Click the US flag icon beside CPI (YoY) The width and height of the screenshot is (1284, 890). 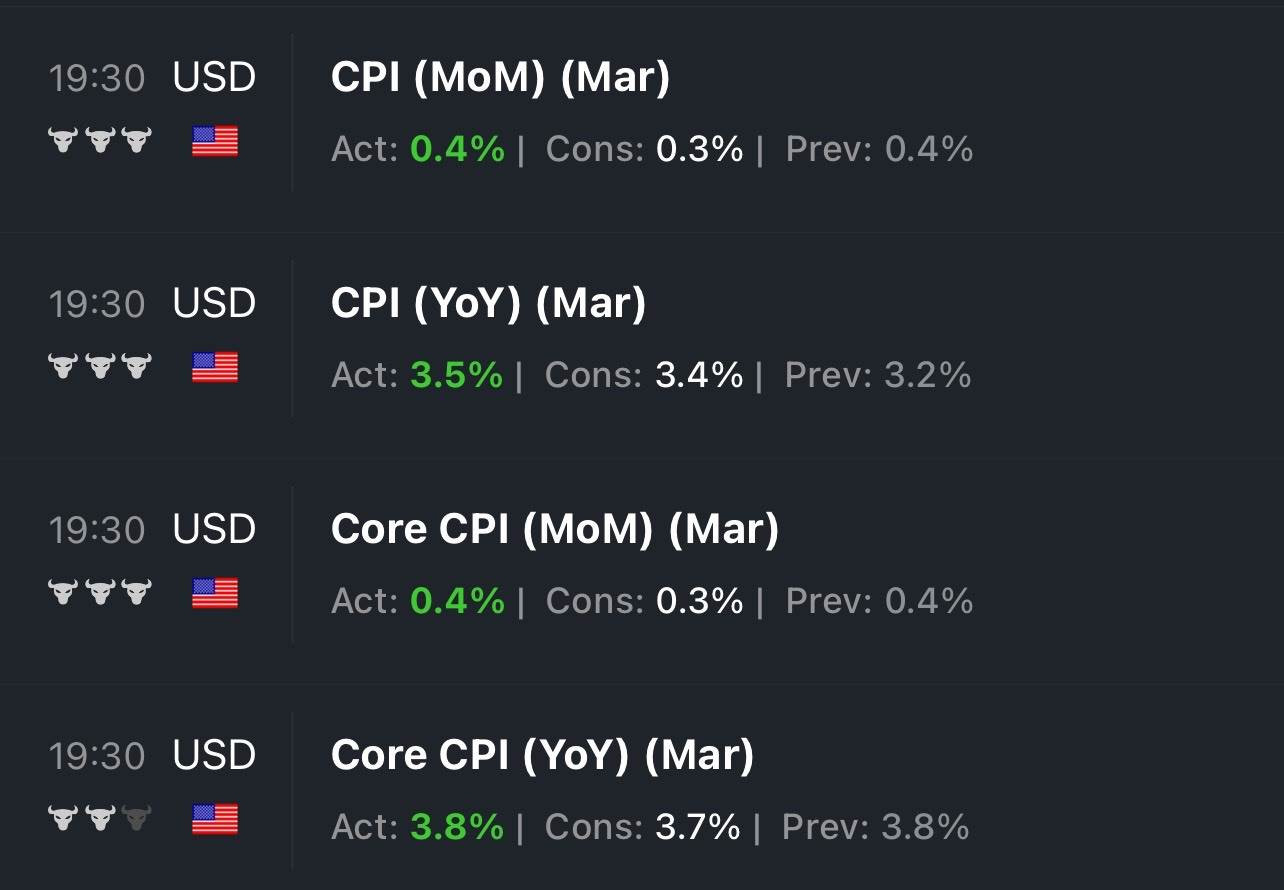[x=215, y=367]
